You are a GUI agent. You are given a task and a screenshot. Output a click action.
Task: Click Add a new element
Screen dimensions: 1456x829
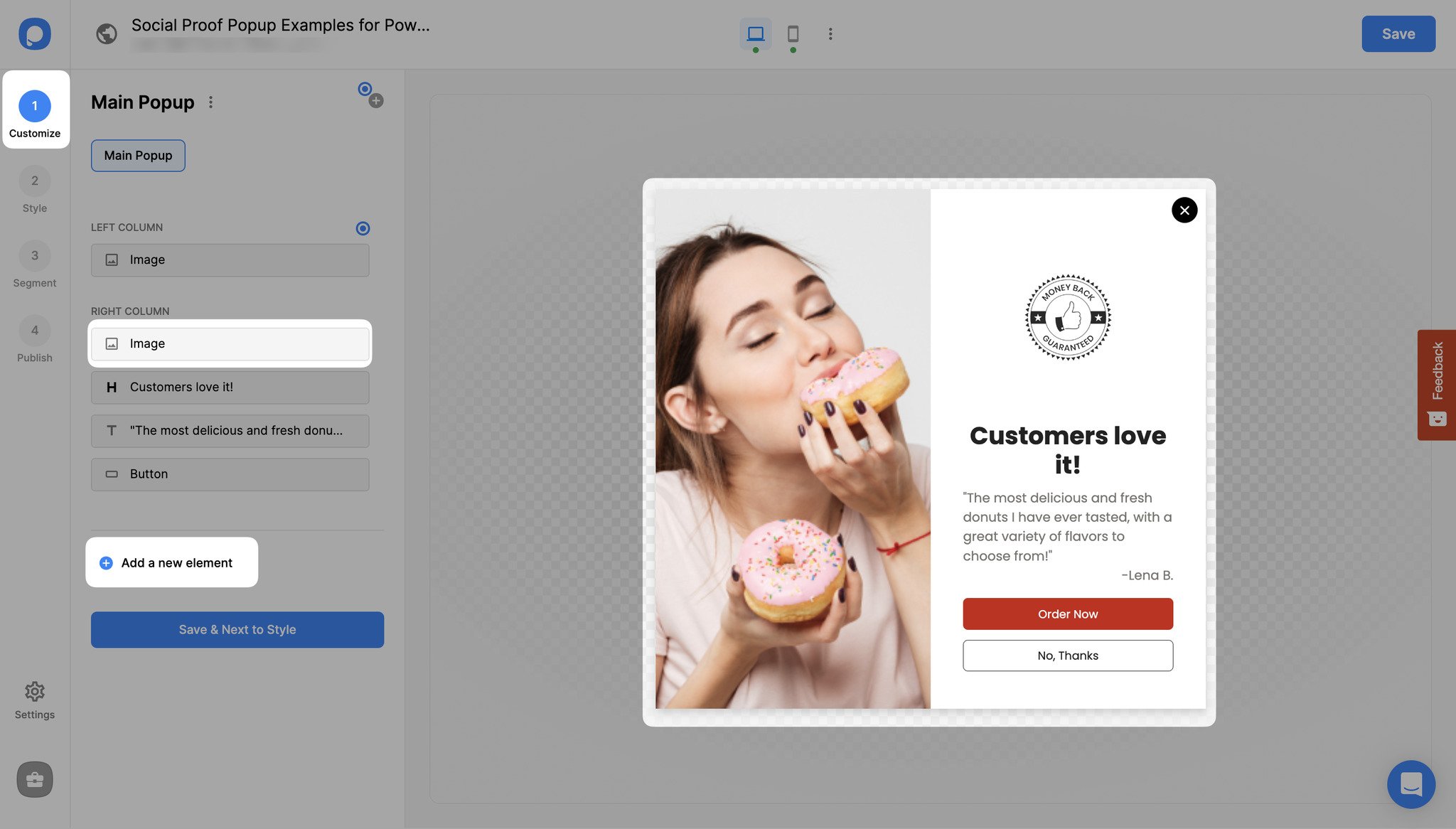tap(171, 562)
